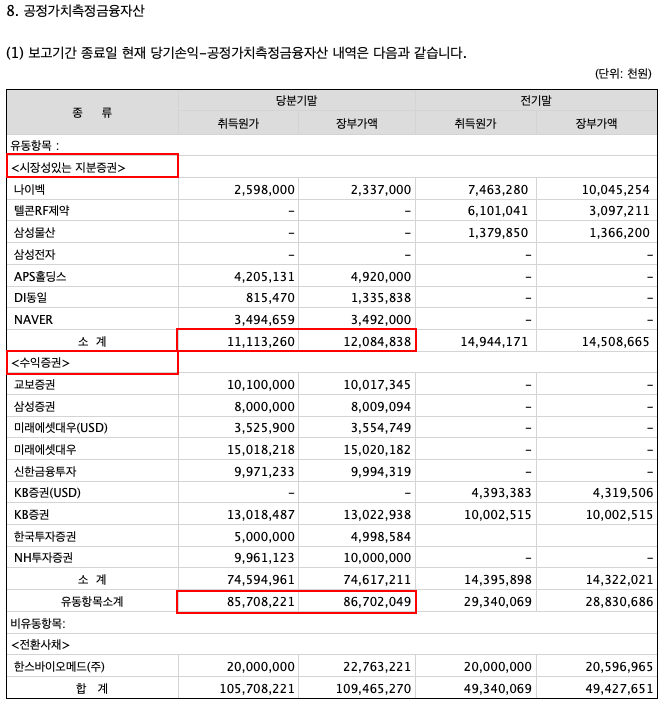Click the value 9,961,123
The width and height of the screenshot is (667, 705).
pyautogui.click(x=264, y=558)
